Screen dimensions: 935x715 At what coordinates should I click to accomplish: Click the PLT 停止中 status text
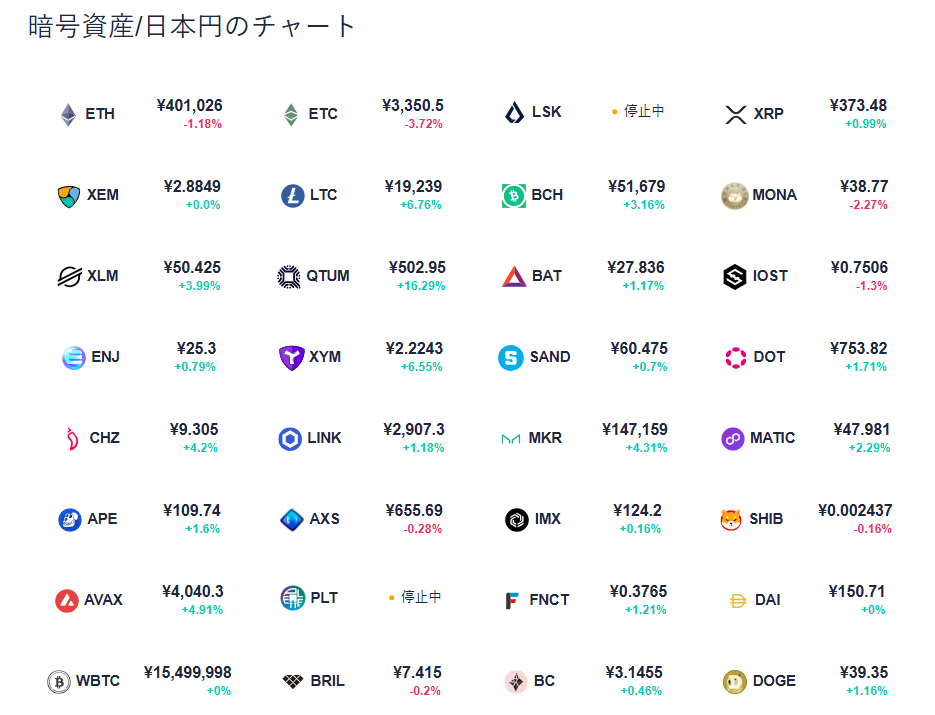(x=421, y=597)
